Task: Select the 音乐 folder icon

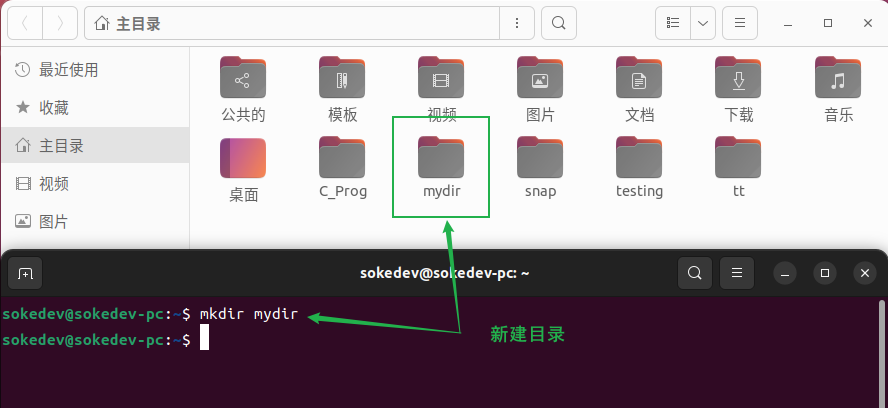Action: 838,78
